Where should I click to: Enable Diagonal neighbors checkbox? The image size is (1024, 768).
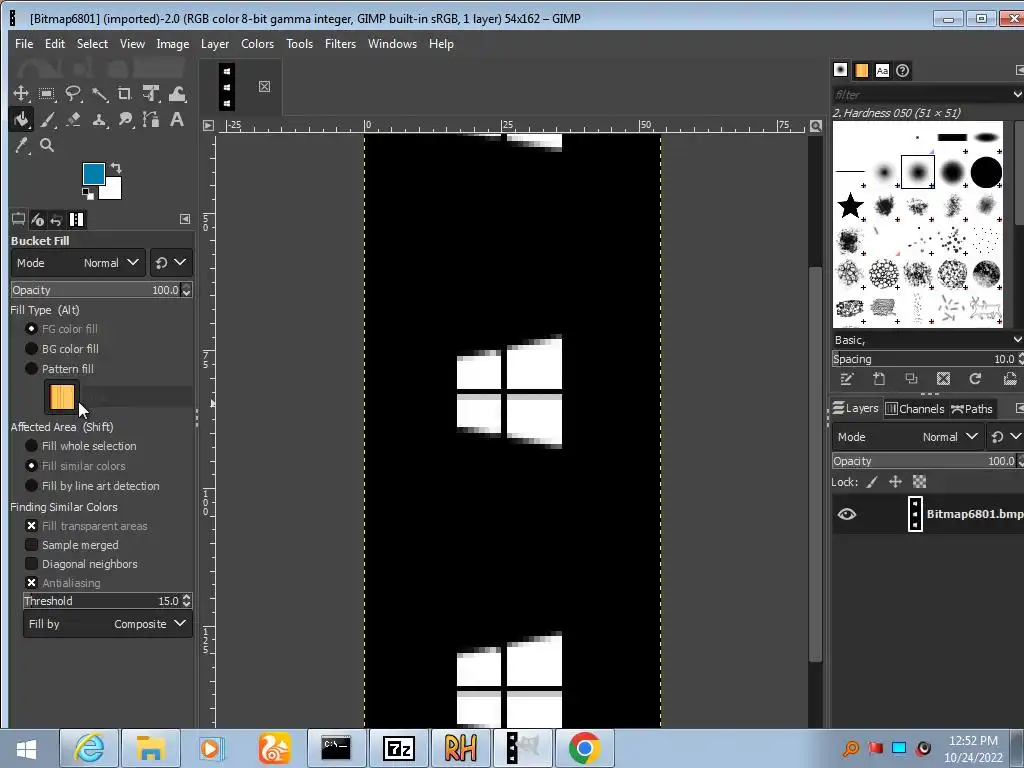31,564
